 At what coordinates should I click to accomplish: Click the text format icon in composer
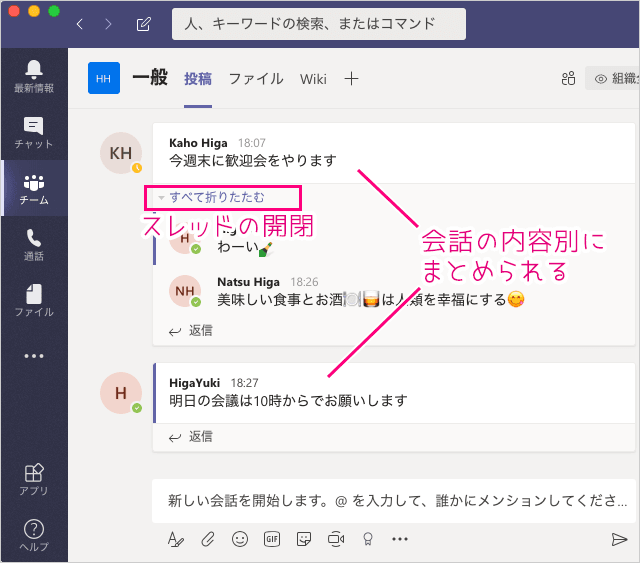tap(176, 539)
